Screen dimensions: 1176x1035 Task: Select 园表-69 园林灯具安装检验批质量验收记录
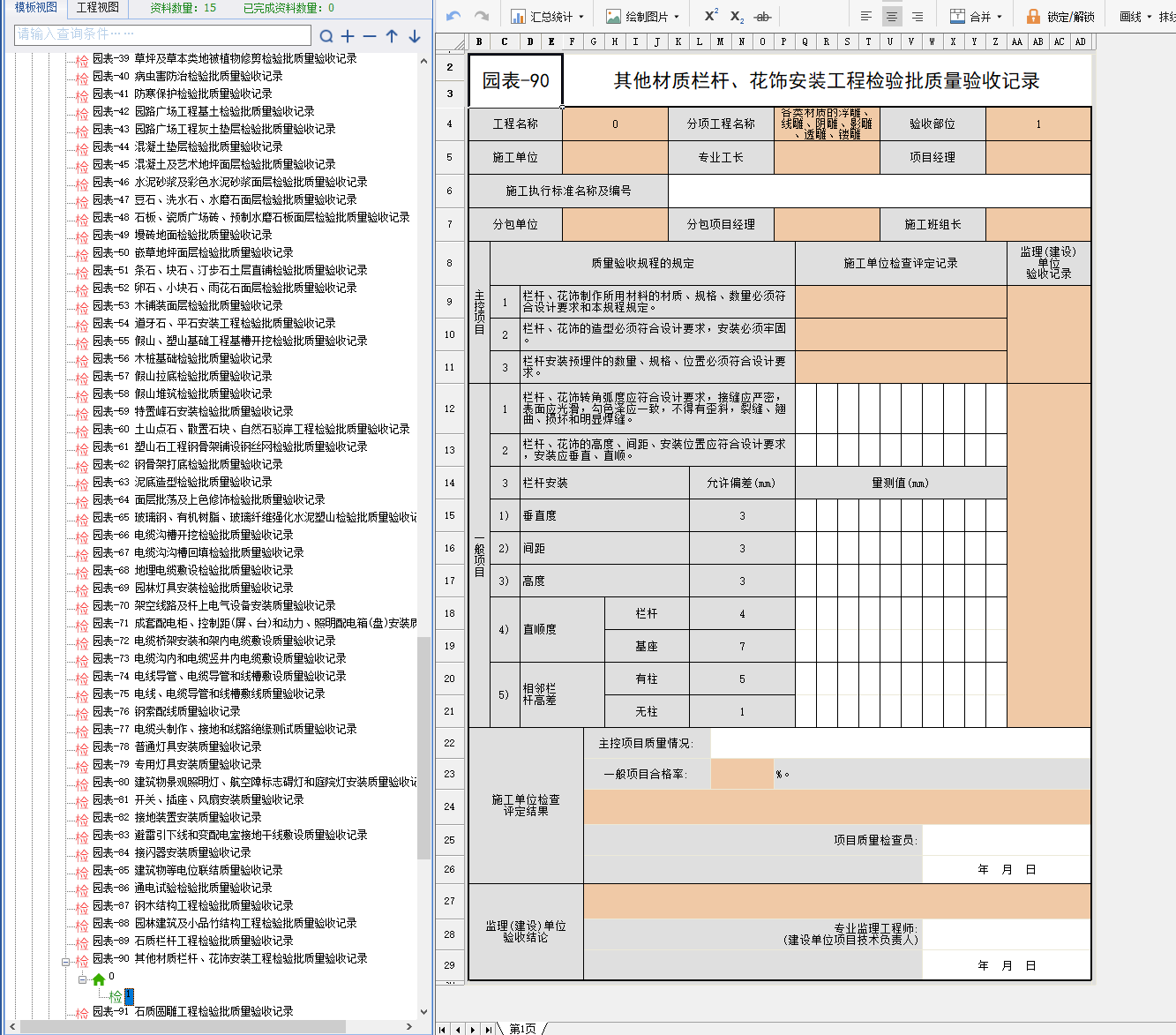(x=193, y=588)
